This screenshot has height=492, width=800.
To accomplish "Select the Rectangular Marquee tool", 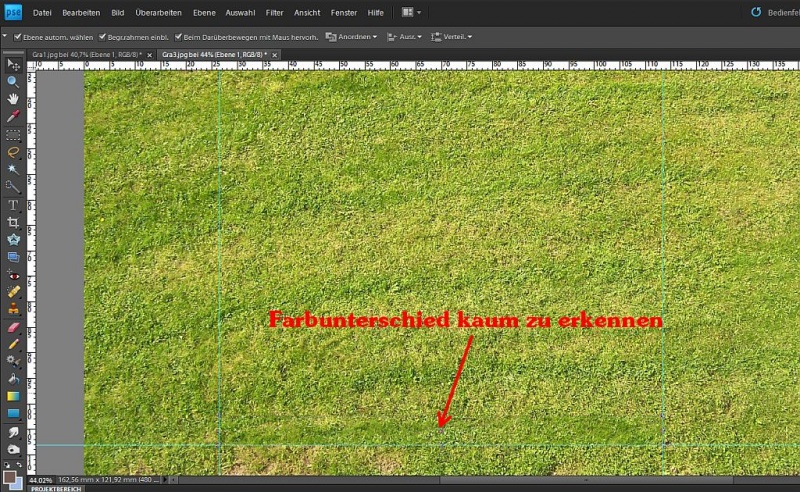I will point(13,135).
